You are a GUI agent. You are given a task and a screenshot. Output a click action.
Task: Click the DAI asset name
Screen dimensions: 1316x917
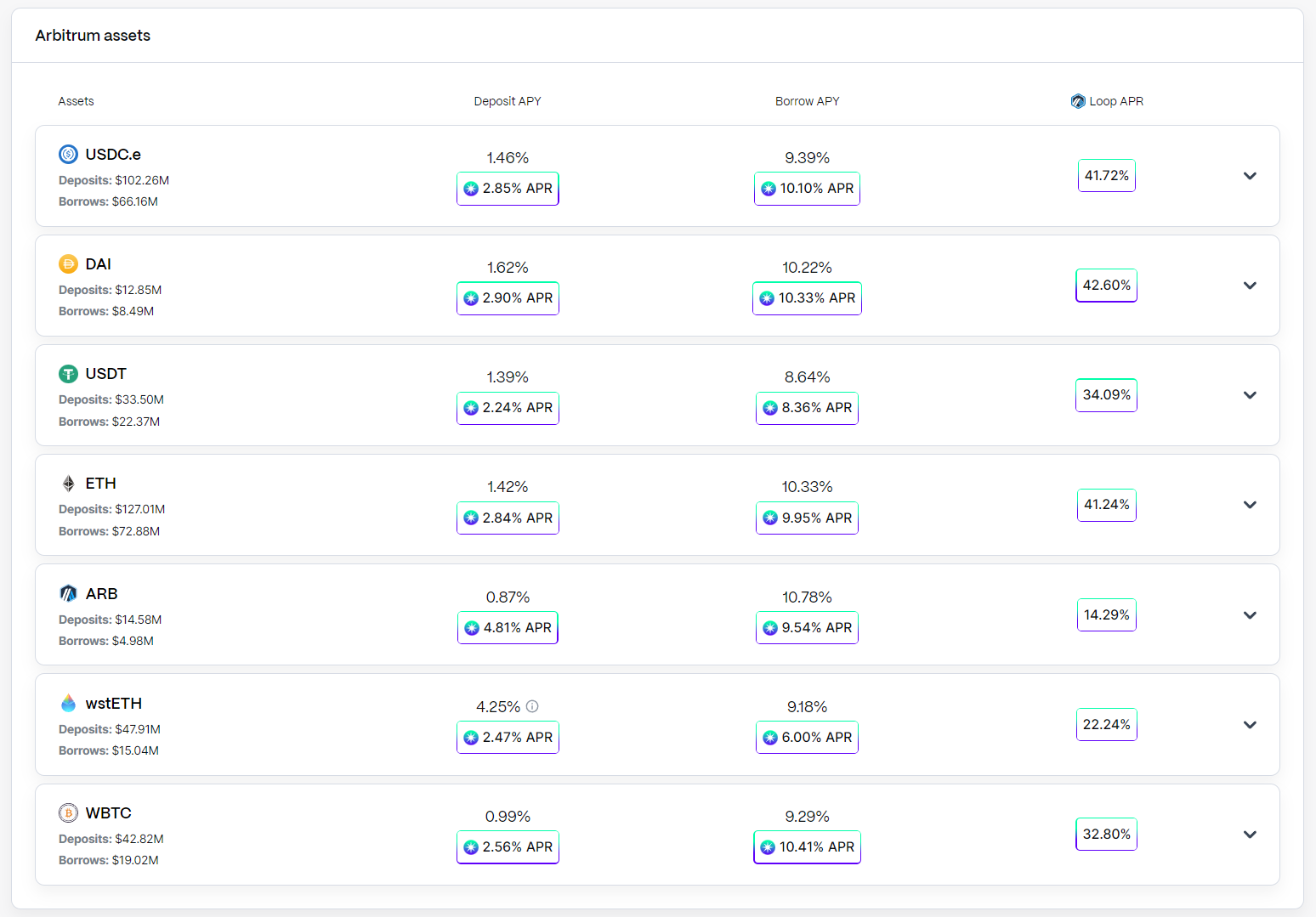point(99,263)
